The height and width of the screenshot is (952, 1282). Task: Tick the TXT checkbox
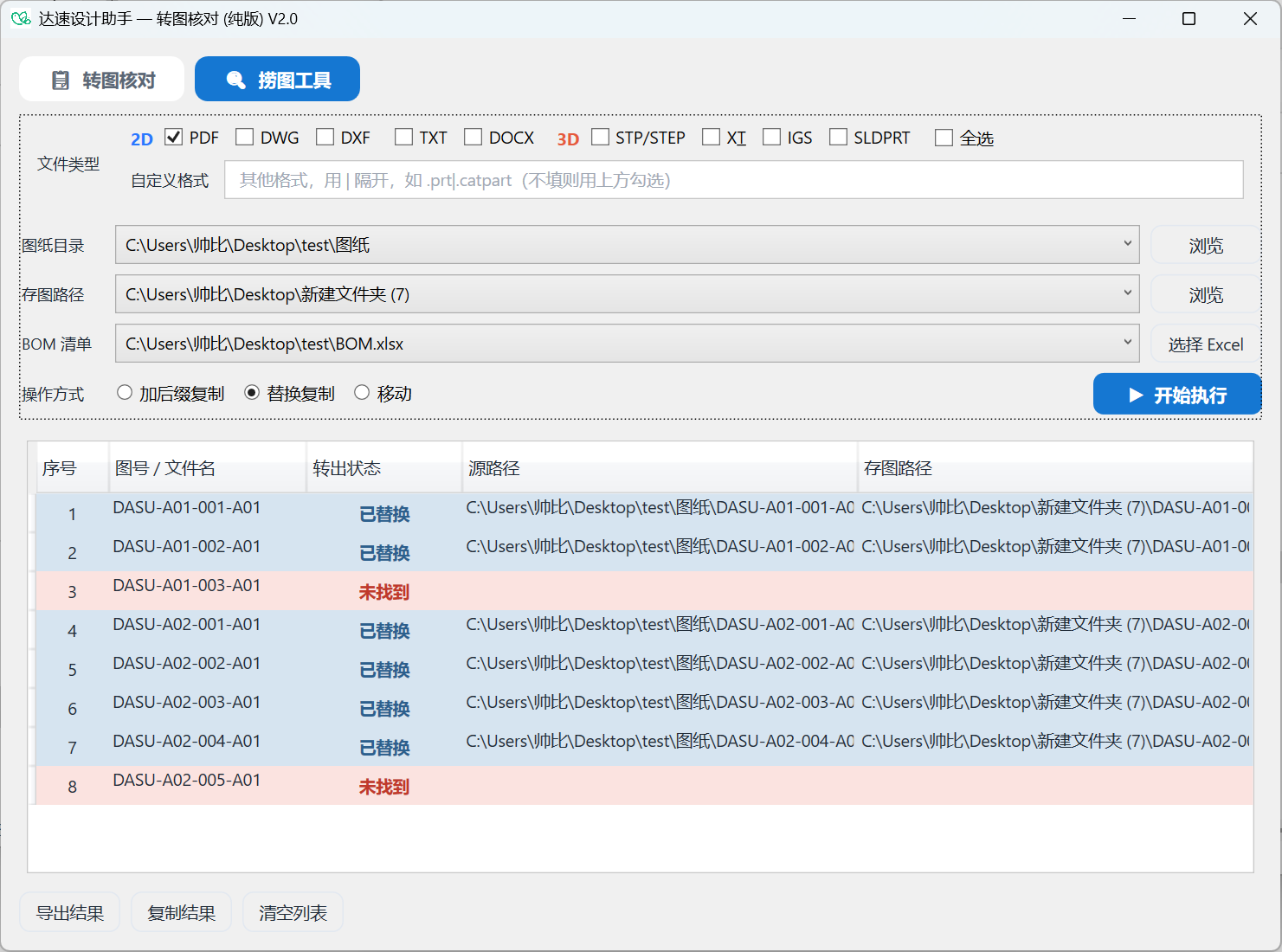pyautogui.click(x=403, y=137)
